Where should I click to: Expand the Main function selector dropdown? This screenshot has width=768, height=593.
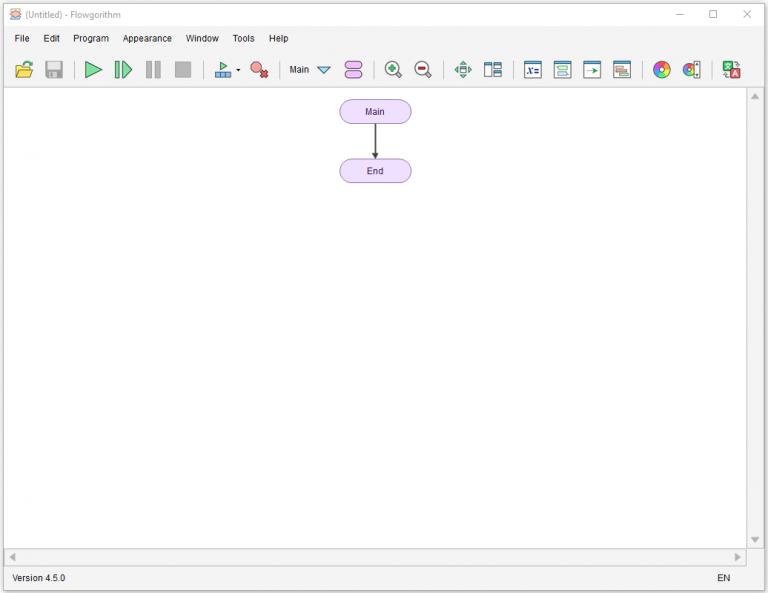coord(323,70)
